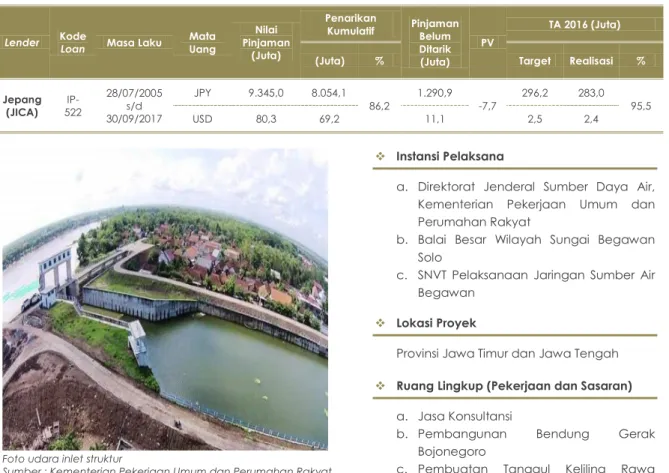Click the diamond bullet beside Instansi Pelaksana

pos(380,157)
